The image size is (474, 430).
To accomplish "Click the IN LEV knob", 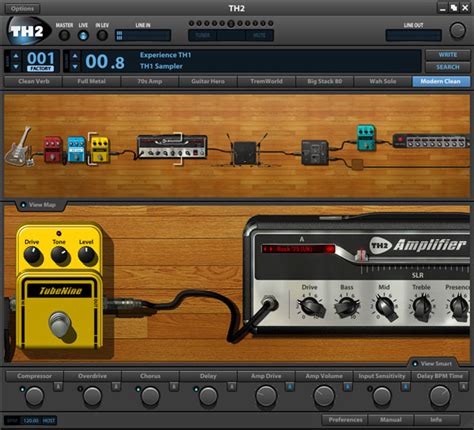I will click(x=102, y=35).
